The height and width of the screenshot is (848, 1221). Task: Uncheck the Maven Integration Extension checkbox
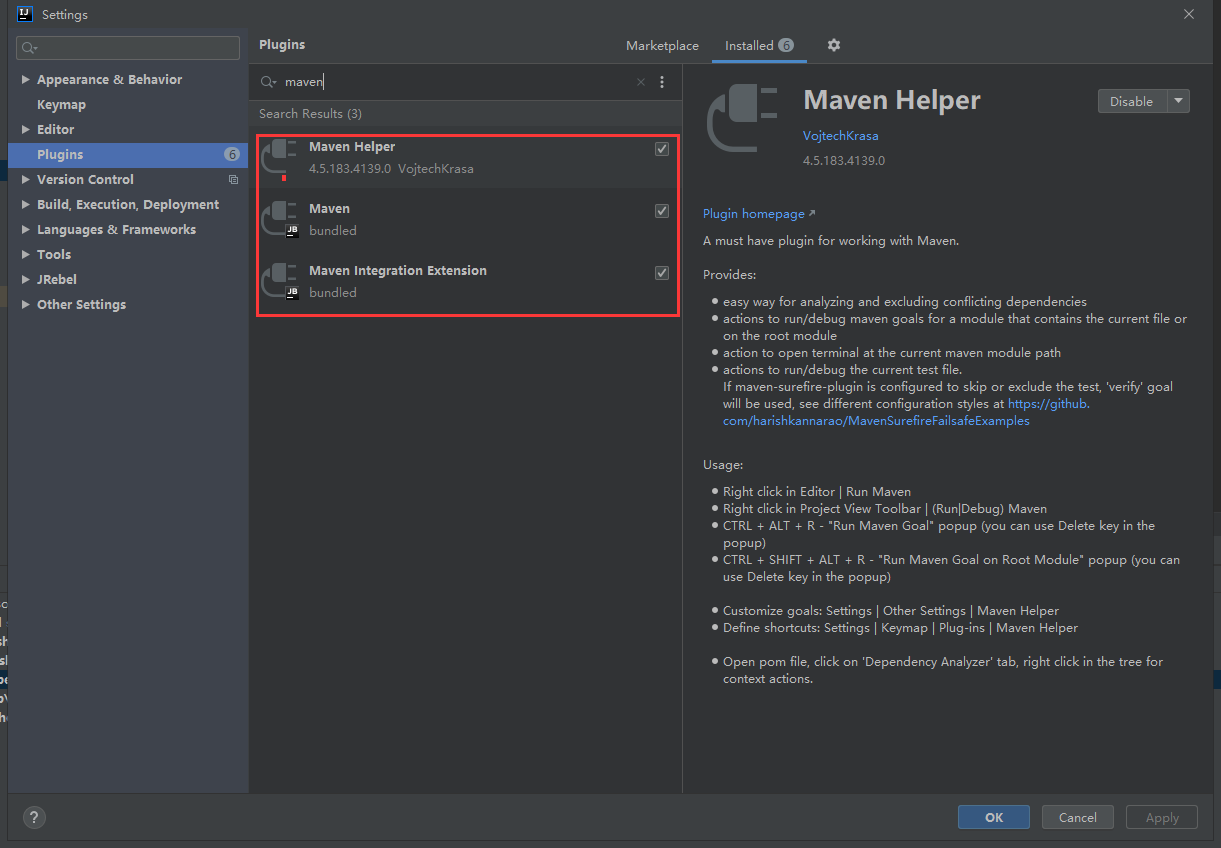click(x=662, y=273)
